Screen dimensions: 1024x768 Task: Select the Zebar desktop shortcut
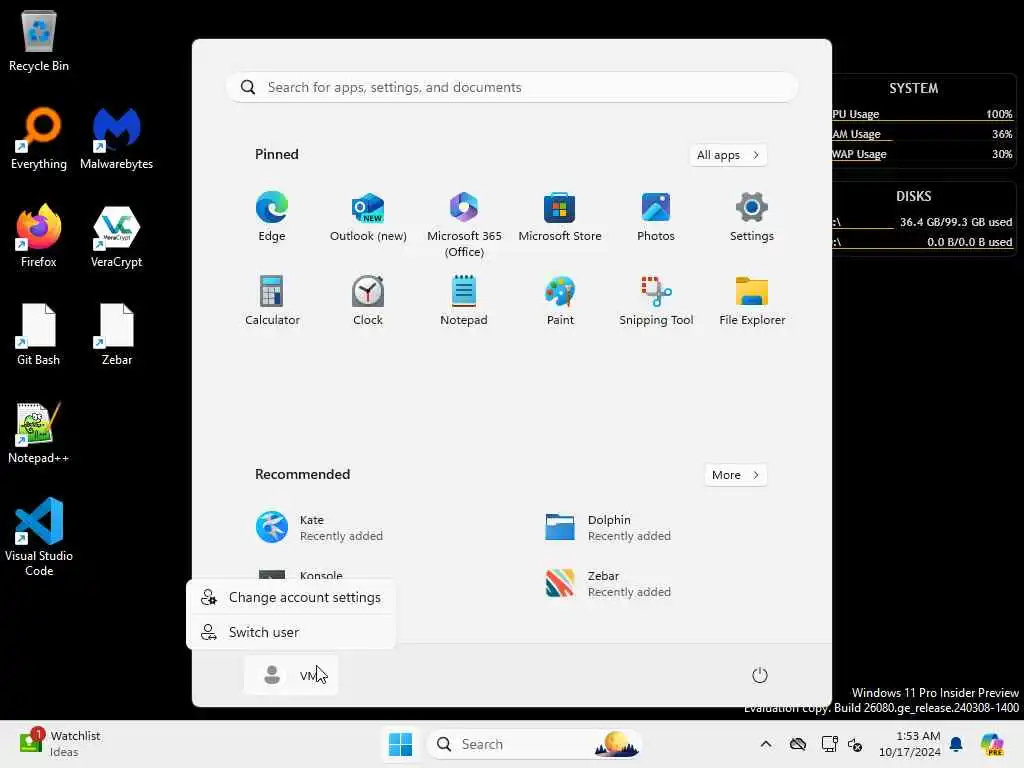tap(116, 334)
